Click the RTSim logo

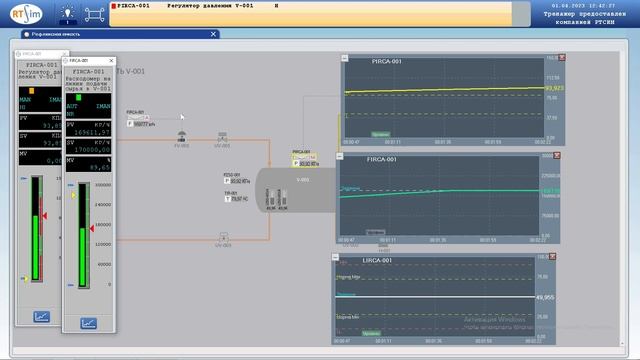[x=27, y=14]
